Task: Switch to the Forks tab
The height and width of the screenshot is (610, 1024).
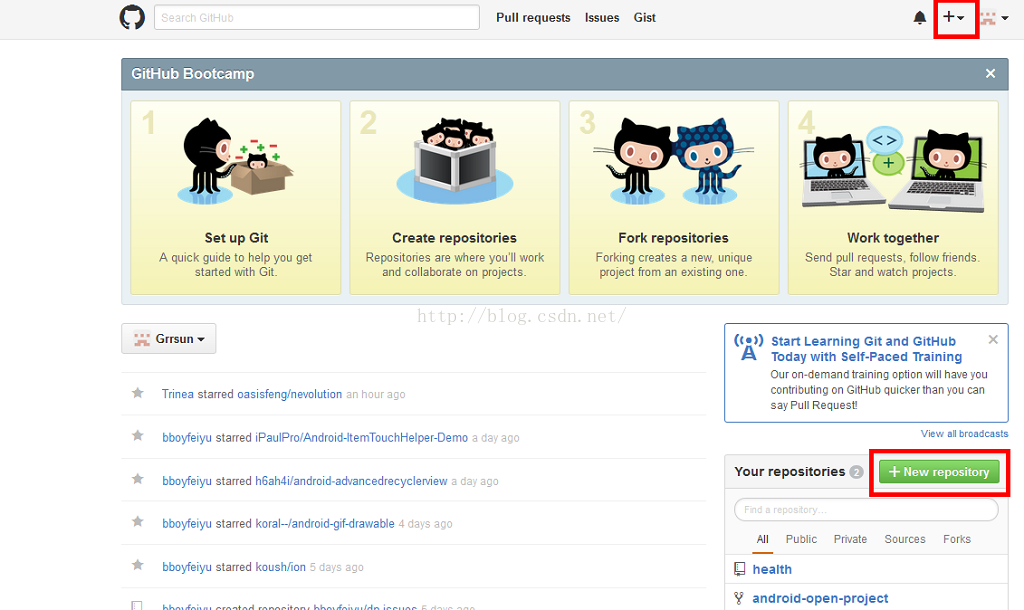Action: pos(957,539)
